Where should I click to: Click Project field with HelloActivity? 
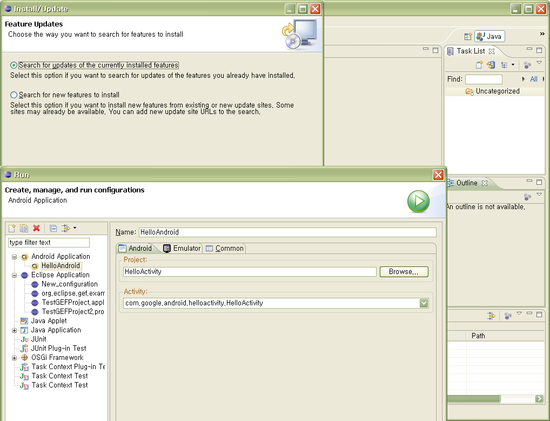coord(250,272)
